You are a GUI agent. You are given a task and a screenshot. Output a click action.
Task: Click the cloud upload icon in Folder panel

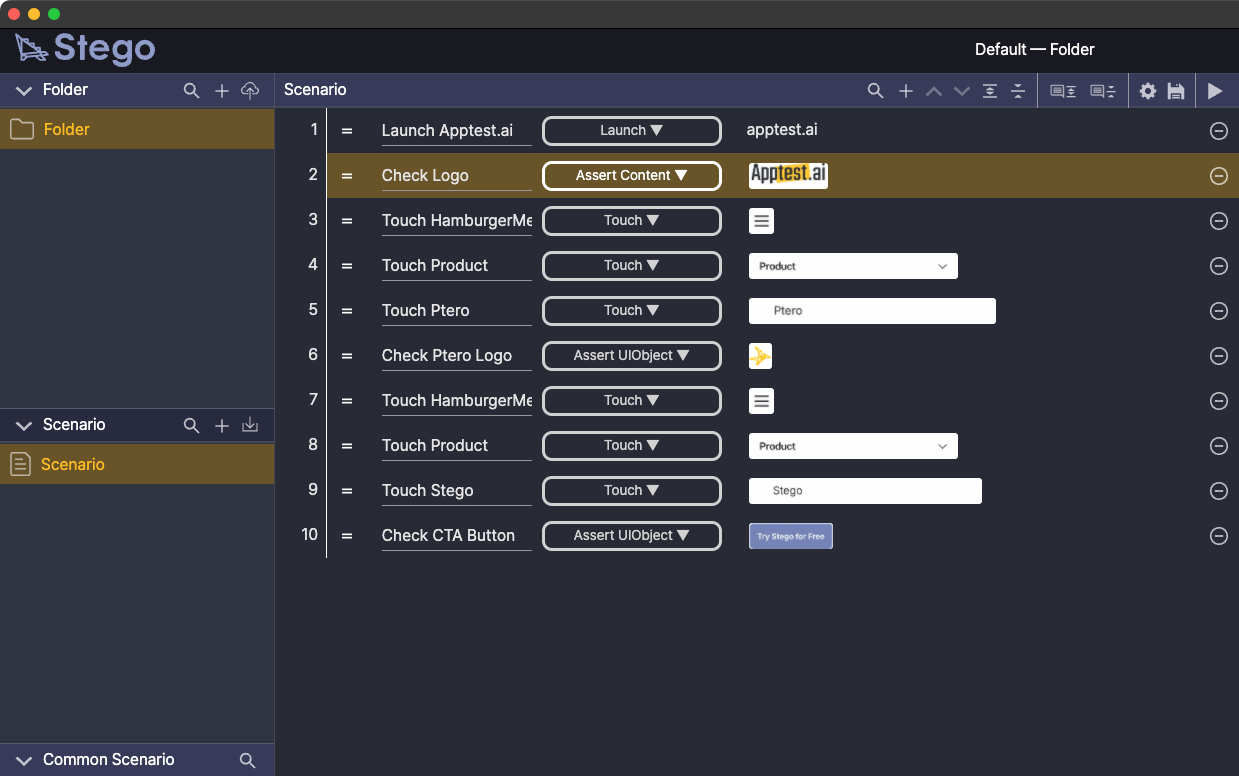[x=250, y=91]
